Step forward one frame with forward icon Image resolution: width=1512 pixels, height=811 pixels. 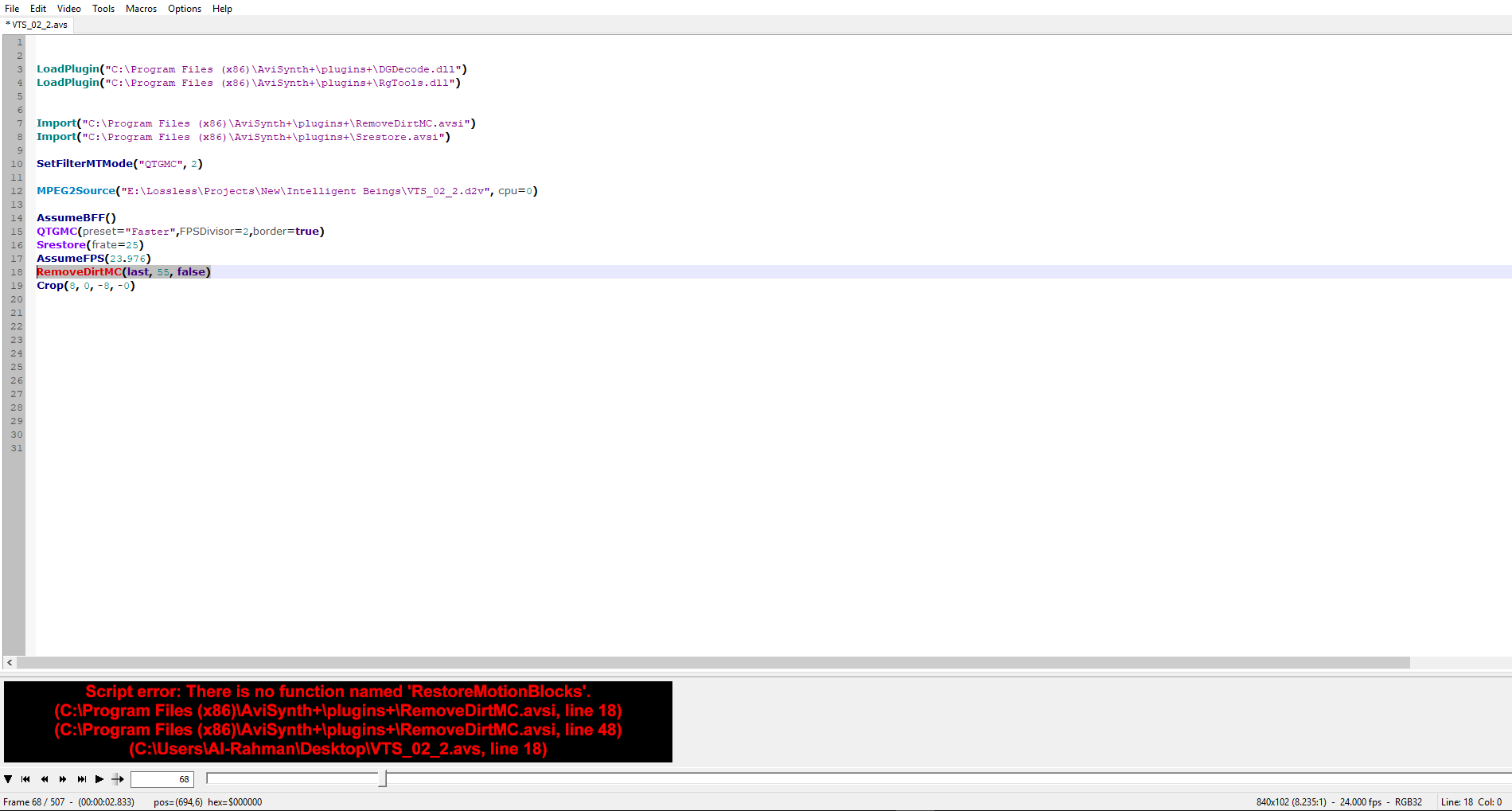pyautogui.click(x=63, y=779)
